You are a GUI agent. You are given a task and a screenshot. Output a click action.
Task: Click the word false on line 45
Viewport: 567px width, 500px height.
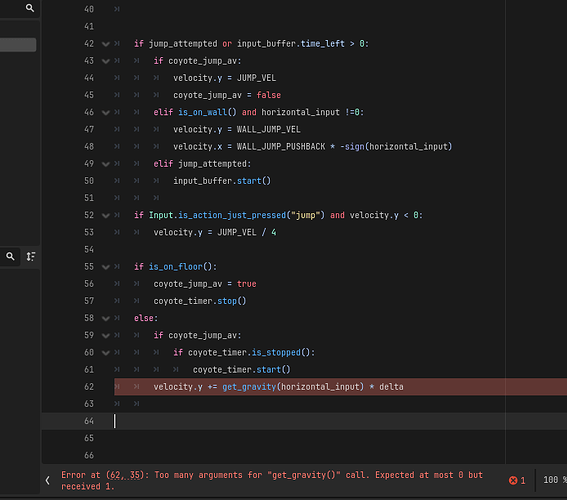tap(269, 95)
